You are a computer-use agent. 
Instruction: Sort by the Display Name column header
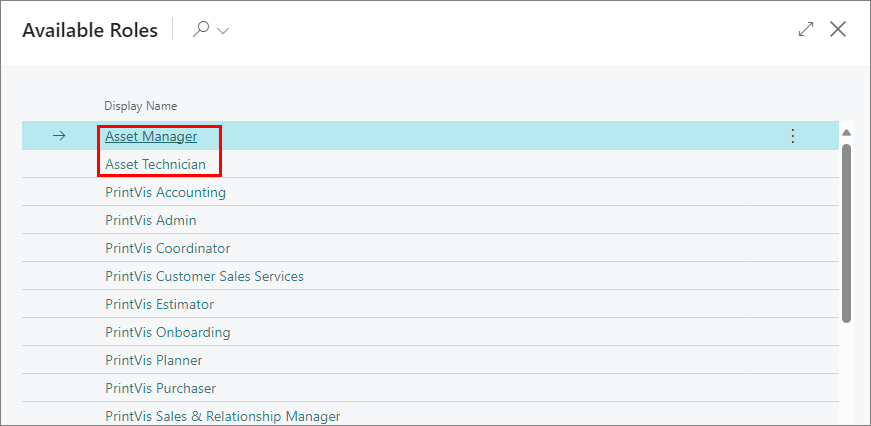coord(141,106)
